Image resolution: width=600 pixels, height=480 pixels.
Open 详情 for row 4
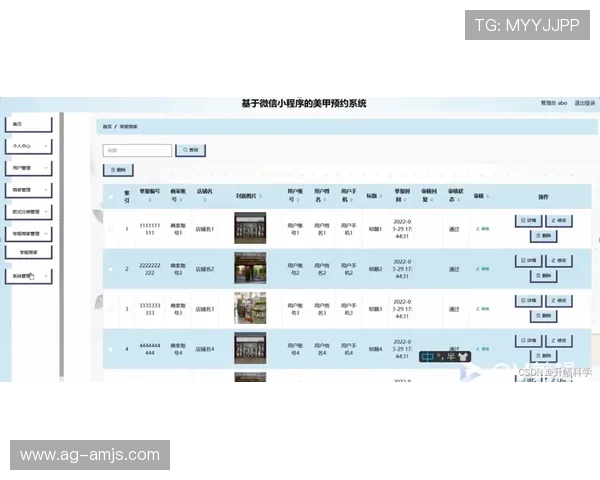[528, 341]
